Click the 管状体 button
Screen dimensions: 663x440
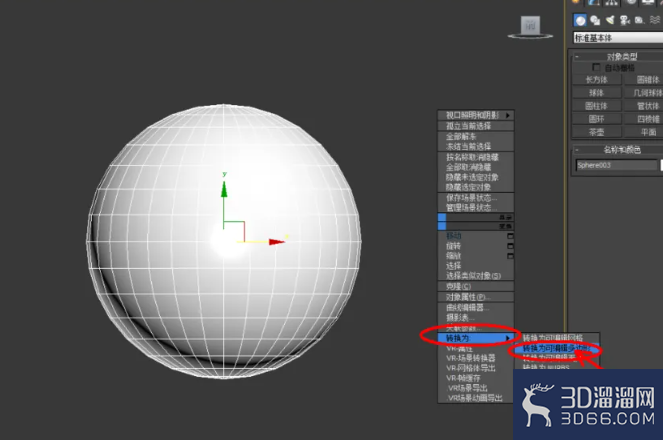click(x=644, y=106)
